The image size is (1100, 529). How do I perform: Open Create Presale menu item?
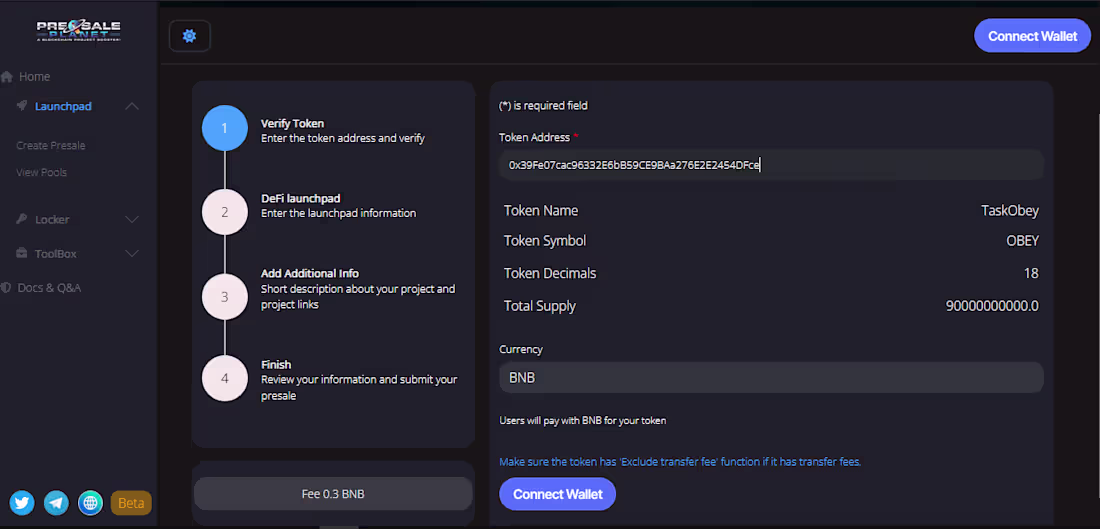[51, 146]
